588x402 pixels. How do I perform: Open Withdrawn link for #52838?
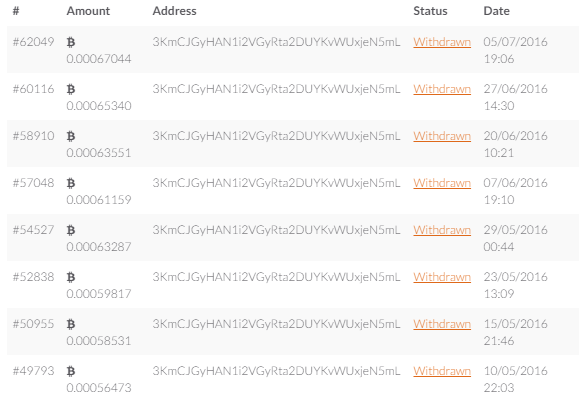(442, 277)
